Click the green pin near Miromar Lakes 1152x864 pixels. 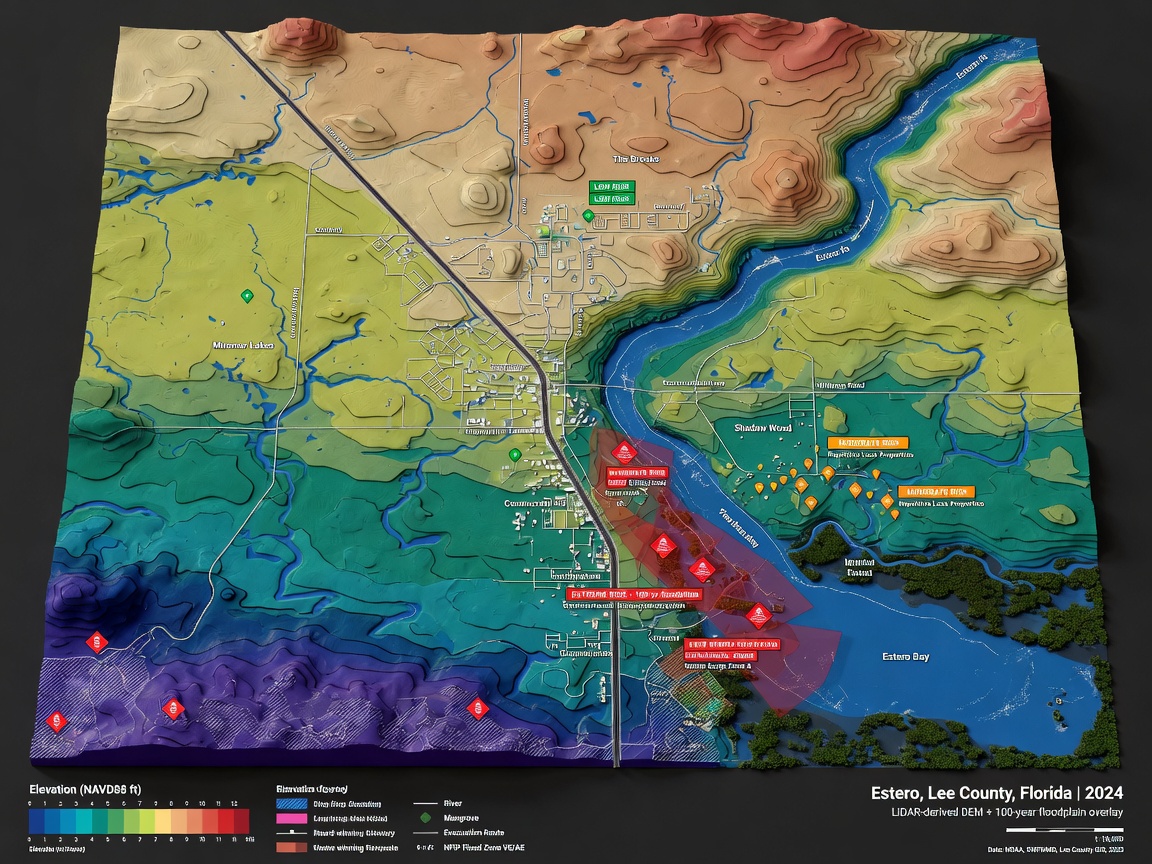click(247, 296)
